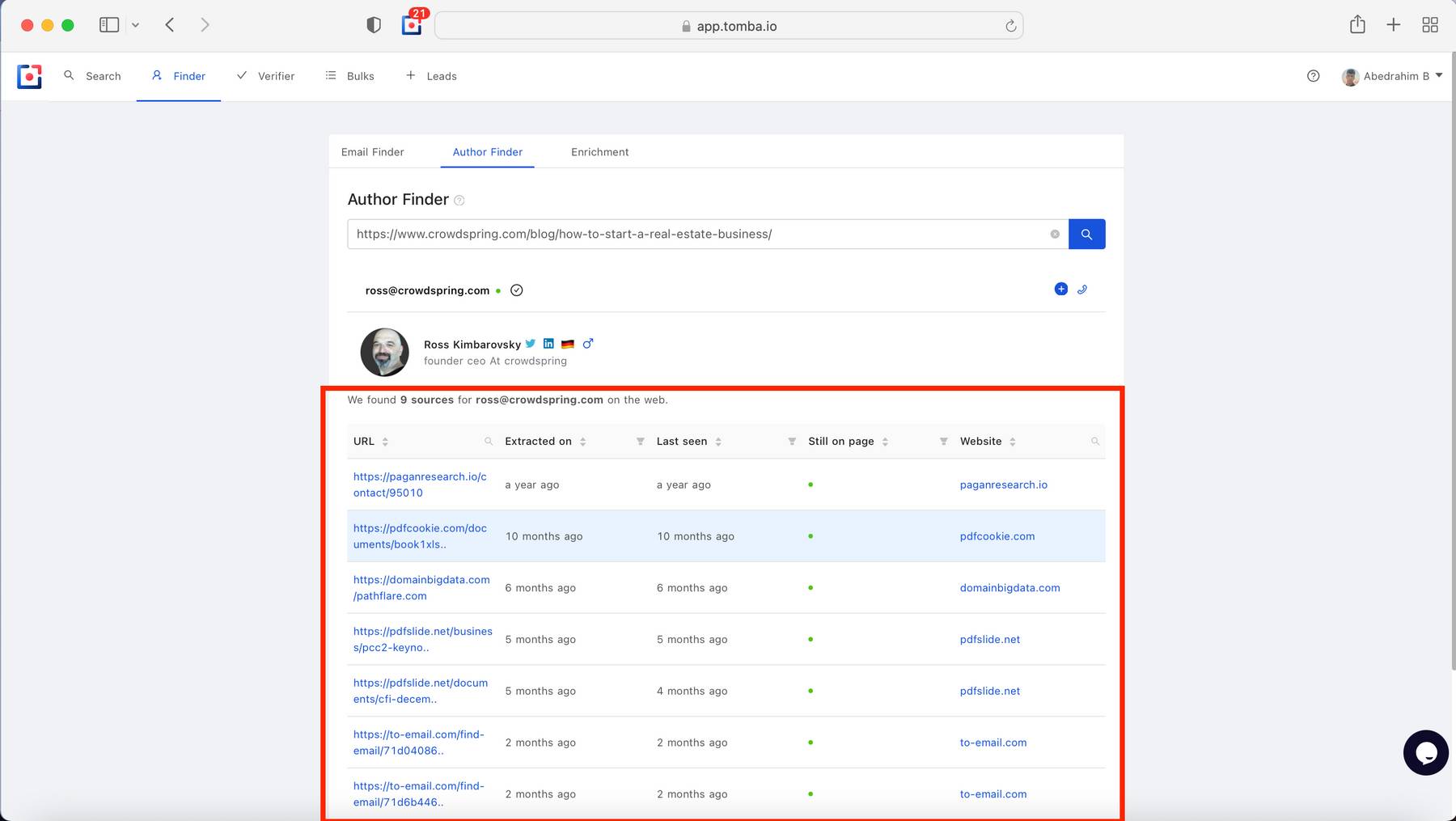Sort by Still on page column

point(885,442)
